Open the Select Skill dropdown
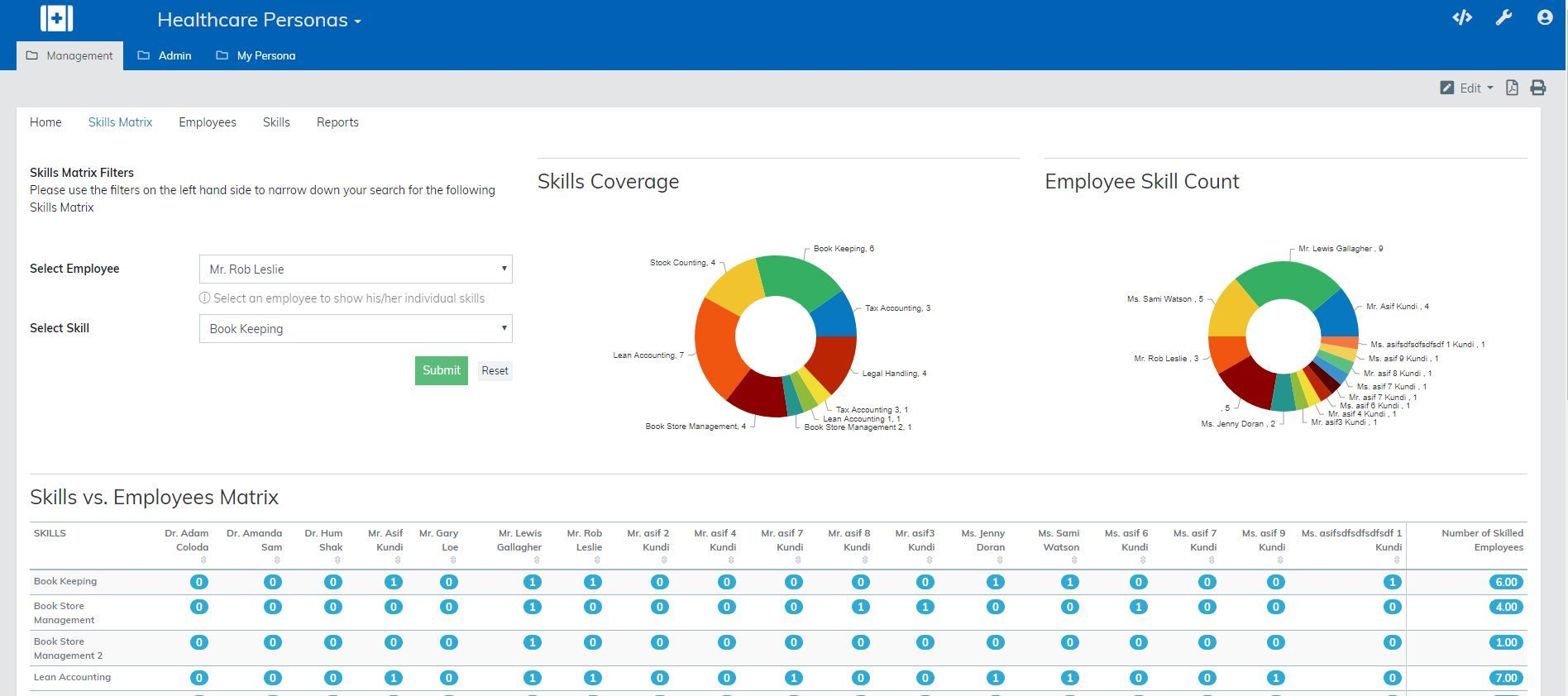Image resolution: width=1568 pixels, height=696 pixels. coord(356,329)
